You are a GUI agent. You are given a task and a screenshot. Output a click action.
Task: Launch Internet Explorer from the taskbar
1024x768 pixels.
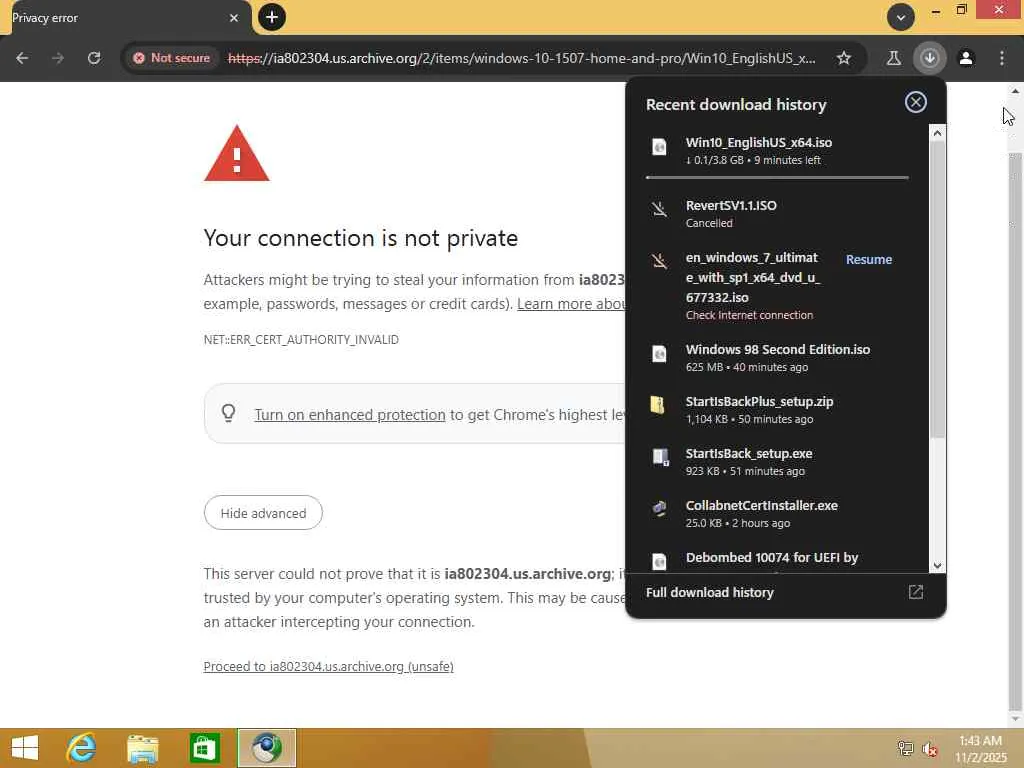[82, 748]
